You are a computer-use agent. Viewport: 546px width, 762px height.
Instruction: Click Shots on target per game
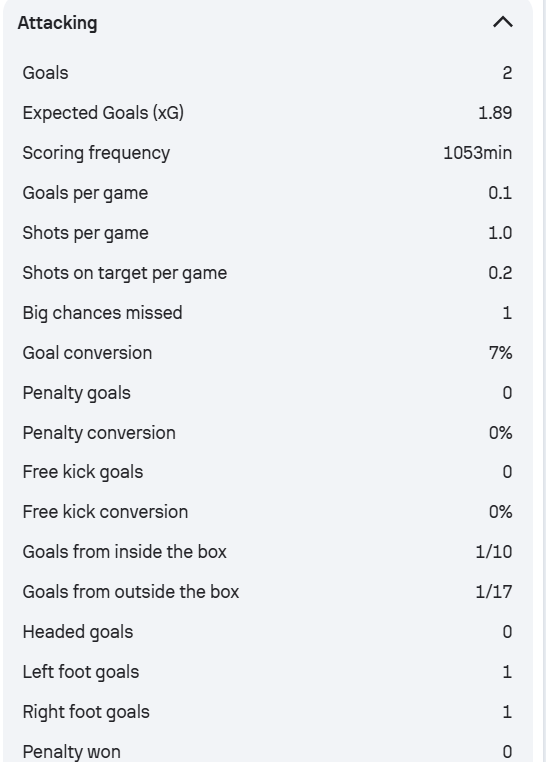(x=124, y=273)
